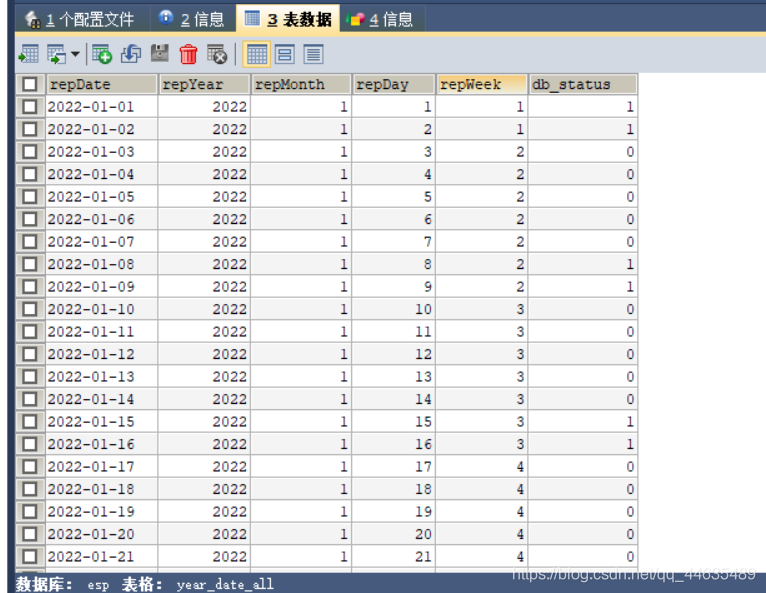The image size is (766, 593).
Task: Click repDay cell showing 11
Action: point(393,331)
